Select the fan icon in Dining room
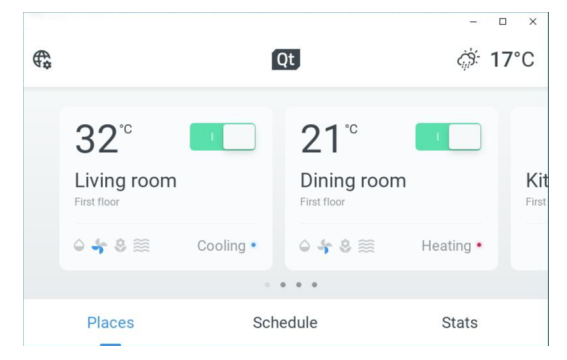 (324, 246)
